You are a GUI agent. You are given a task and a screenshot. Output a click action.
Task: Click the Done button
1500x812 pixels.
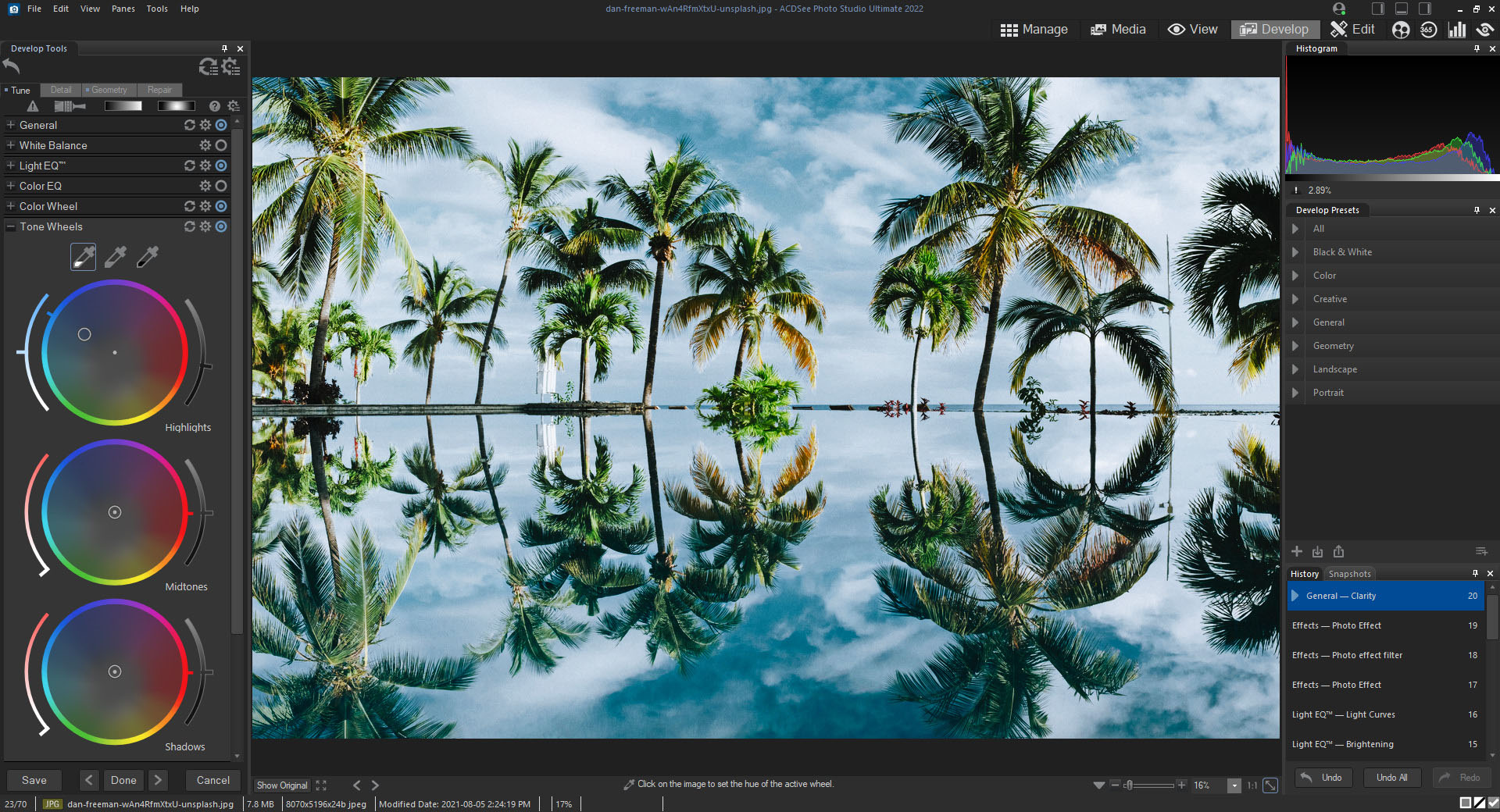click(x=123, y=780)
